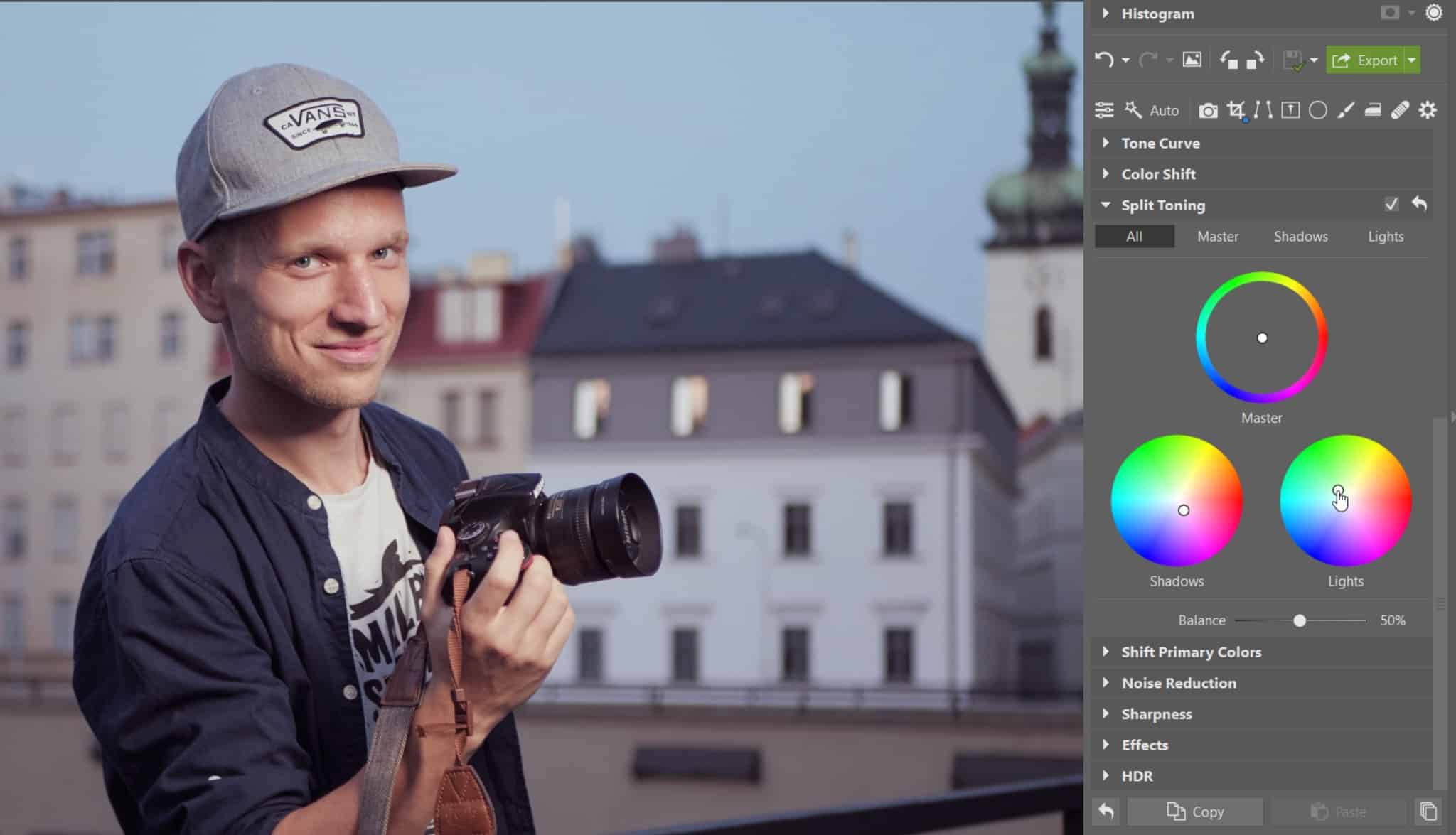Open the Export options dropdown arrow
This screenshot has width=1456, height=835.
point(1413,60)
